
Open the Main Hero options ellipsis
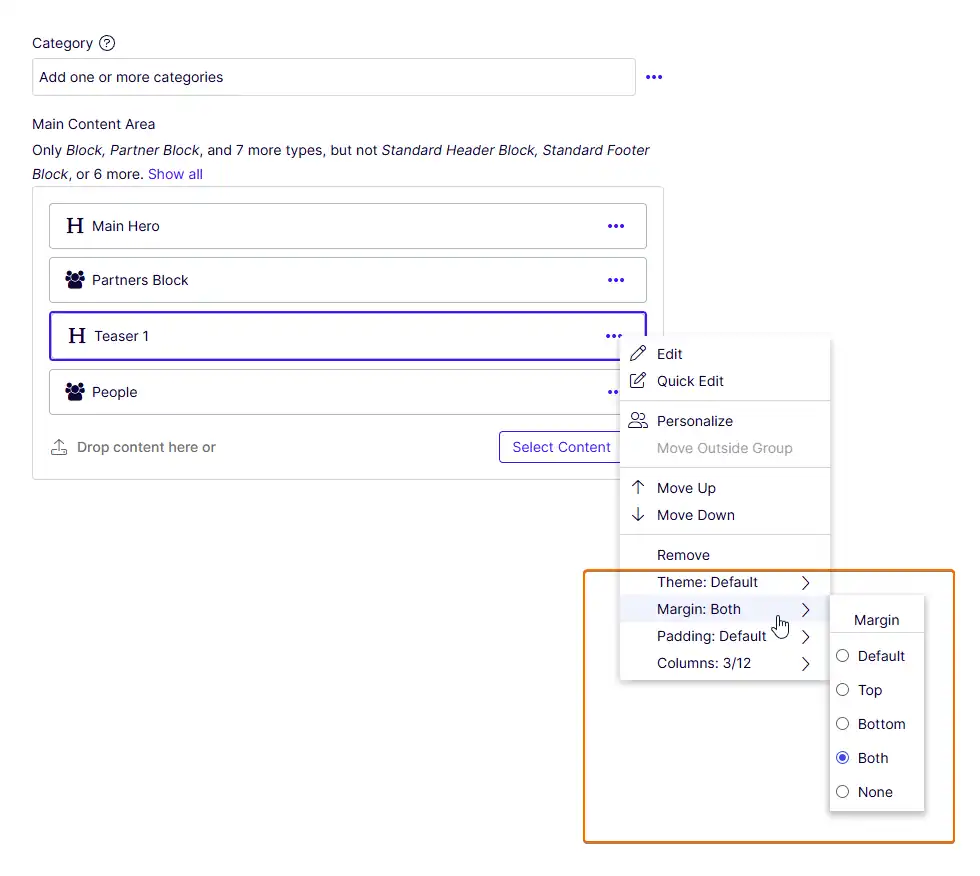click(616, 226)
